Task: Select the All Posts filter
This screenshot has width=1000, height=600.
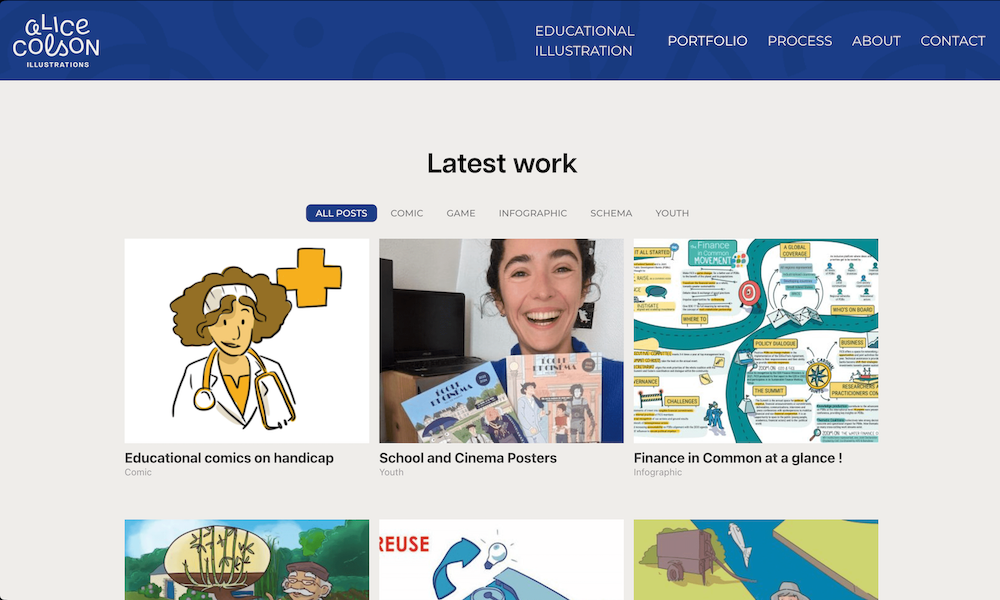Action: pyautogui.click(x=341, y=213)
